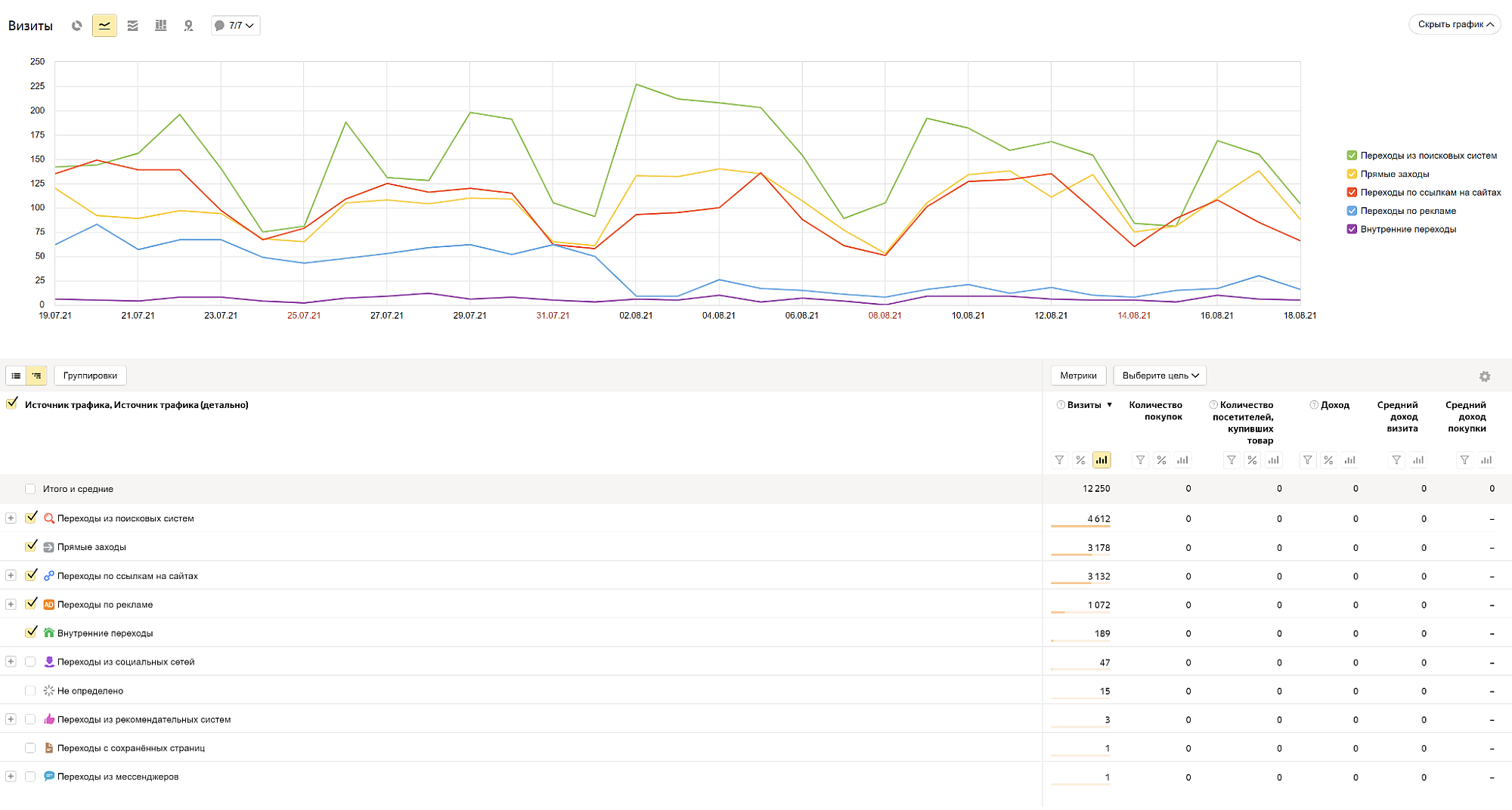Screen dimensions: 1512x810
Task: Show Доход as percentages
Action: point(1328,460)
